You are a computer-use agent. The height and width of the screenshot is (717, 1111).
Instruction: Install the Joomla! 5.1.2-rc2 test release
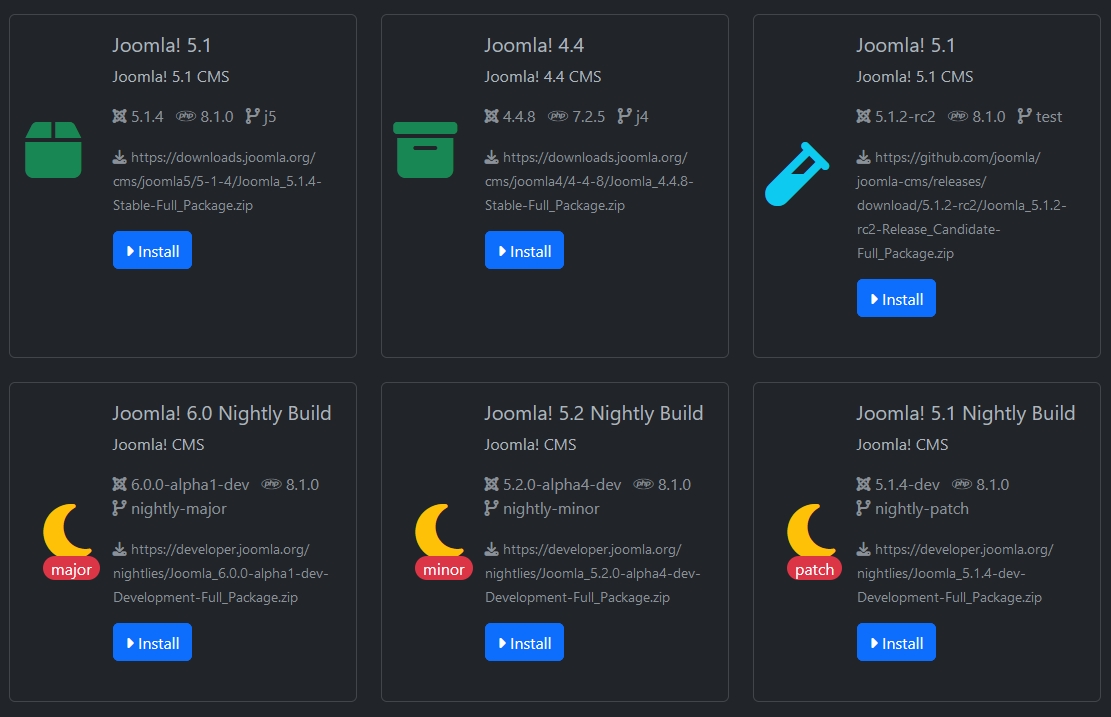pos(896,299)
